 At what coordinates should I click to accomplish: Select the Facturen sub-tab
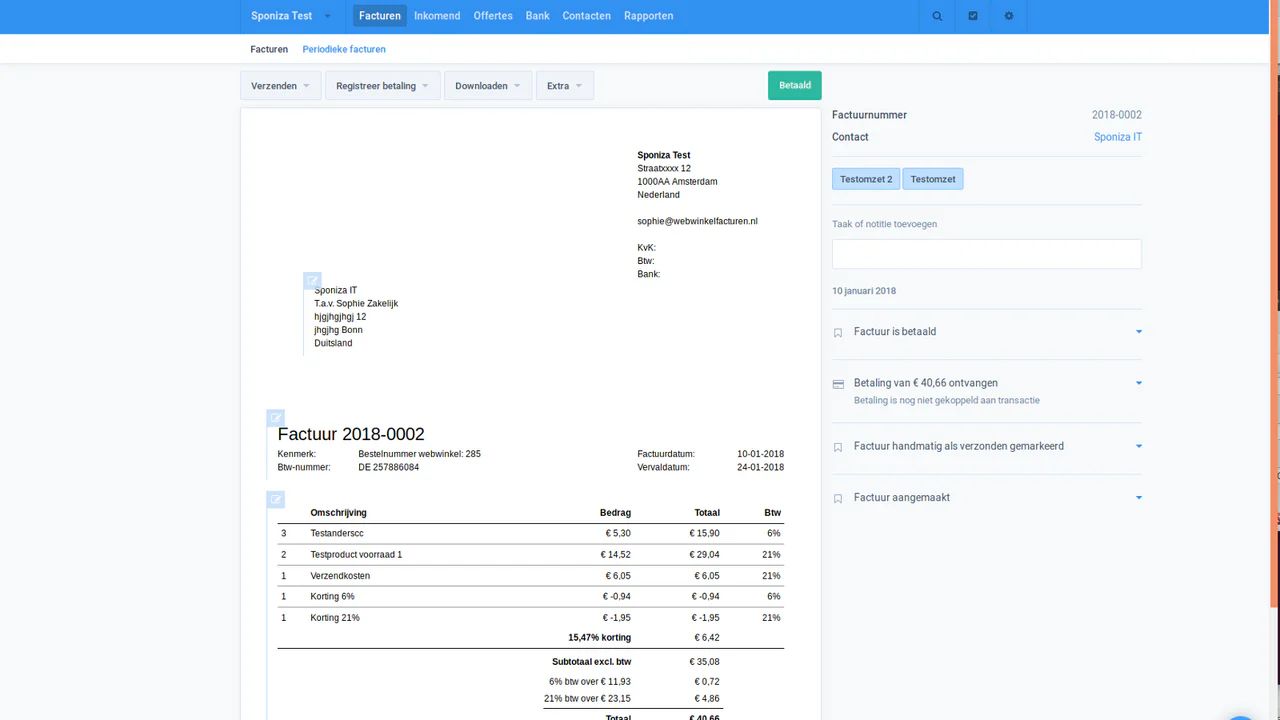pos(269,49)
